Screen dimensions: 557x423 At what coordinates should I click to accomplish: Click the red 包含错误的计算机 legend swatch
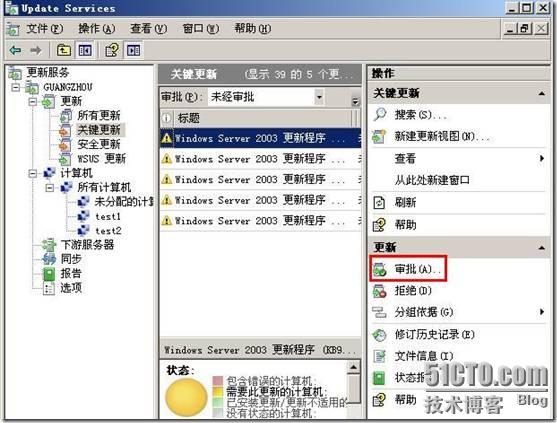tap(217, 381)
